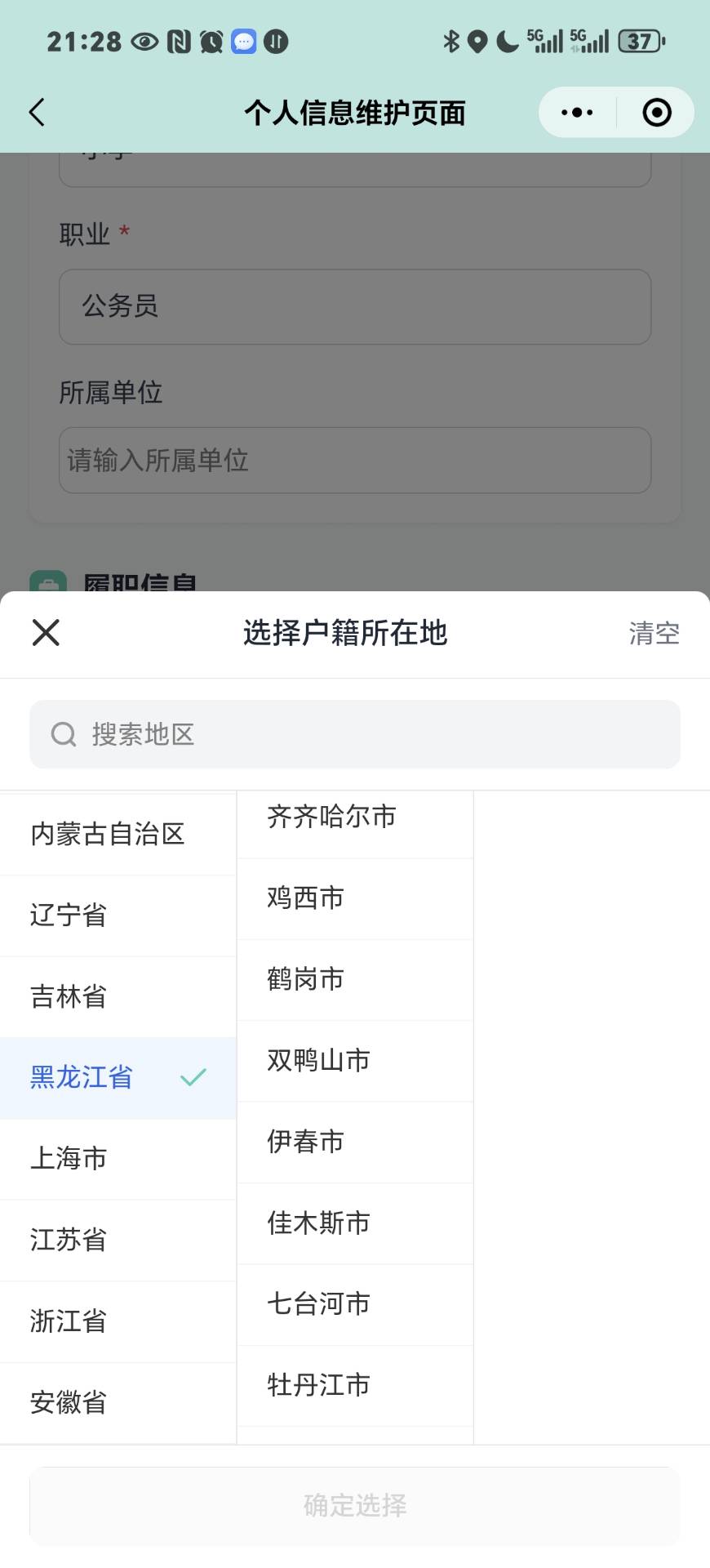The width and height of the screenshot is (710, 1568).
Task: Expand 牡丹江市 city entry
Action: point(318,1385)
